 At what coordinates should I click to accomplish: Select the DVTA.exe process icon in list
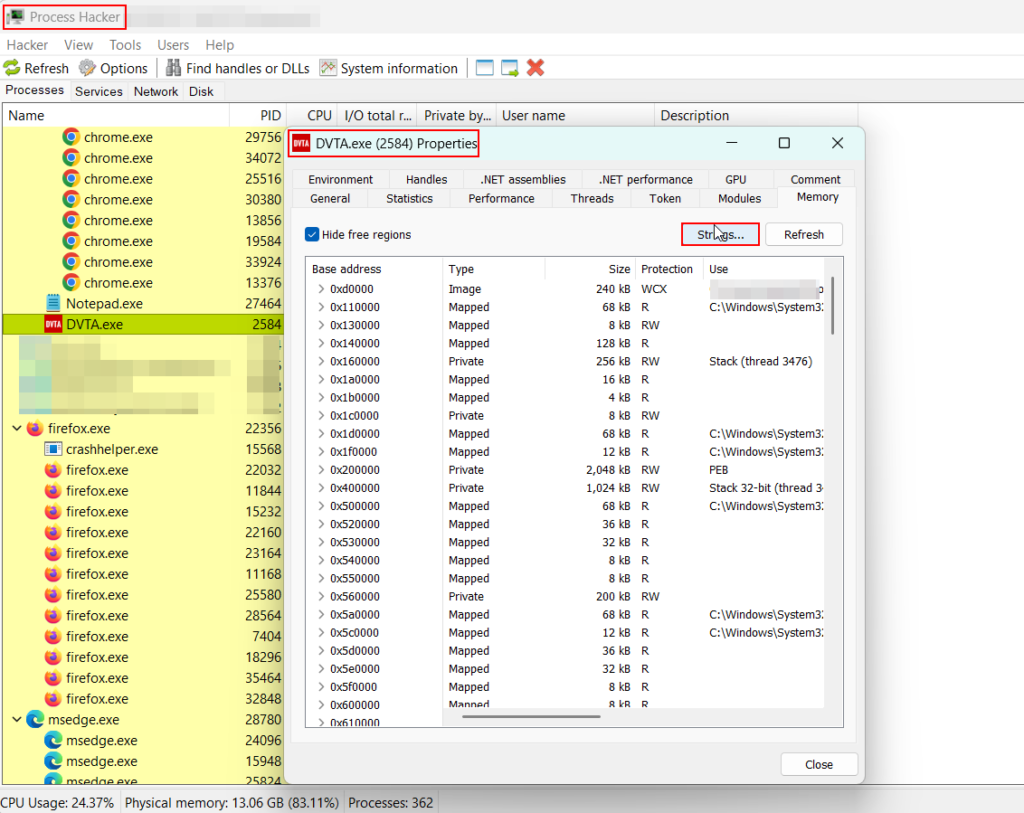pos(53,324)
